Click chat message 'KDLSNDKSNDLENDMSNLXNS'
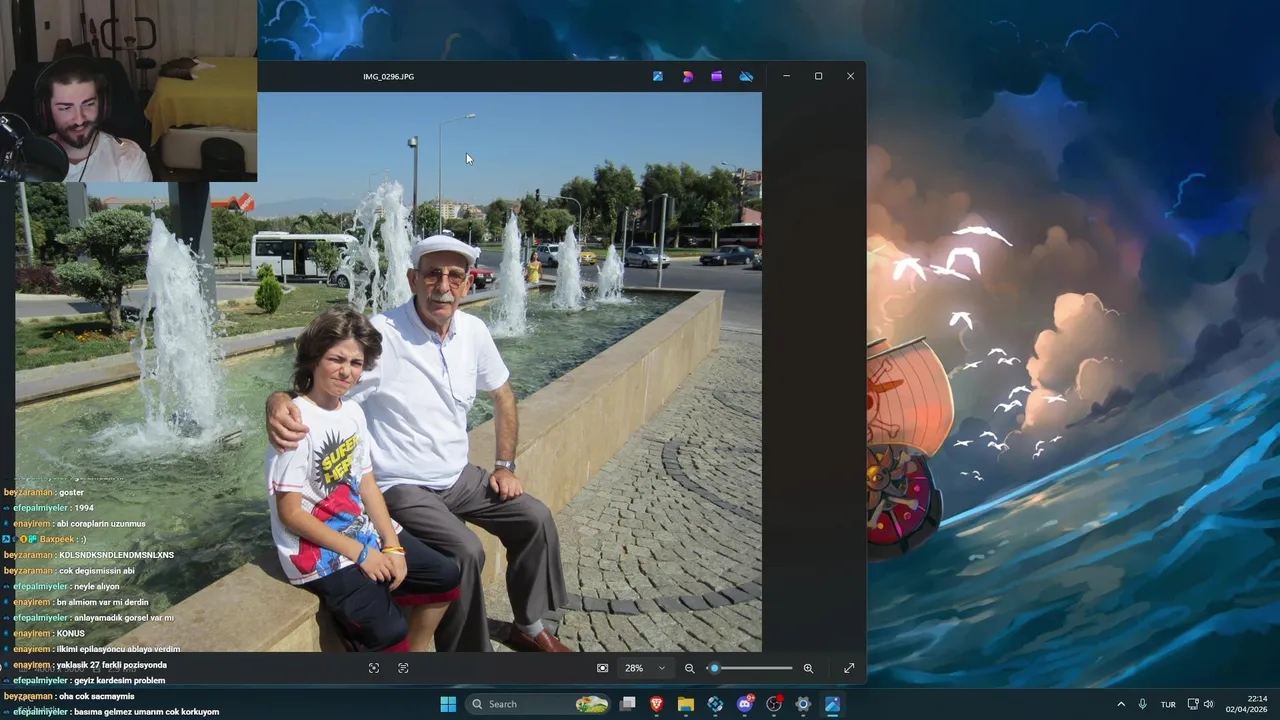Image resolution: width=1280 pixels, height=720 pixels. pos(117,555)
